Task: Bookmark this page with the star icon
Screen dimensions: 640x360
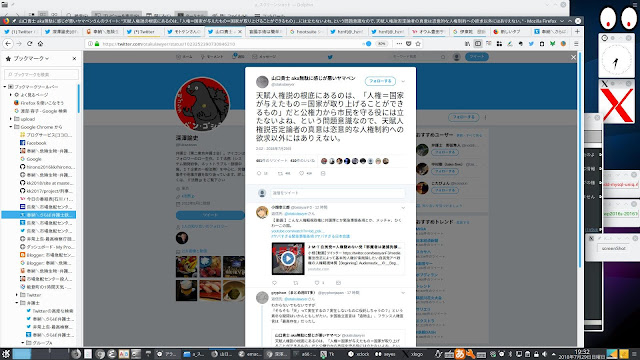Action: [418, 44]
